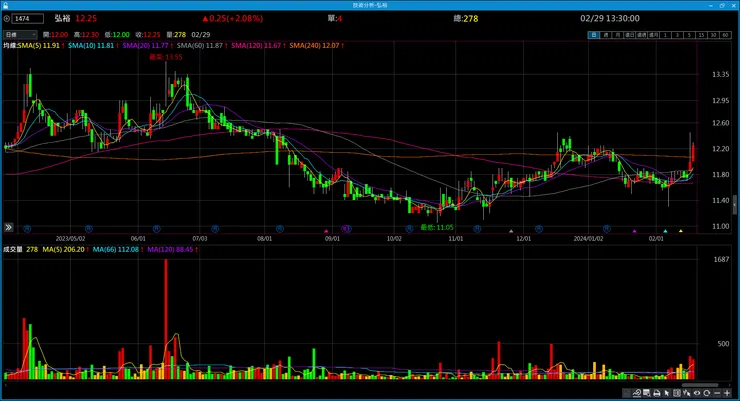Click the drawing line tool icon
740x401 pixels.
point(637,393)
